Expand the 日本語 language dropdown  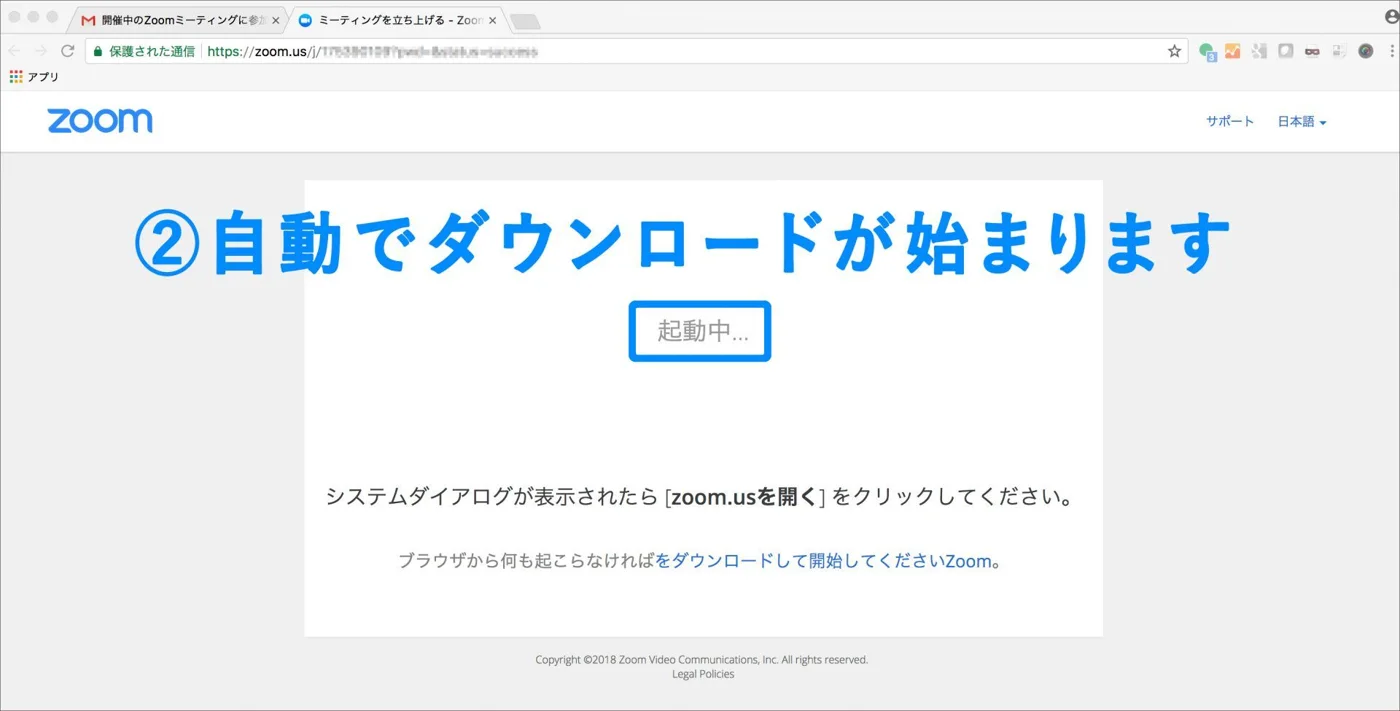pyautogui.click(x=1302, y=122)
